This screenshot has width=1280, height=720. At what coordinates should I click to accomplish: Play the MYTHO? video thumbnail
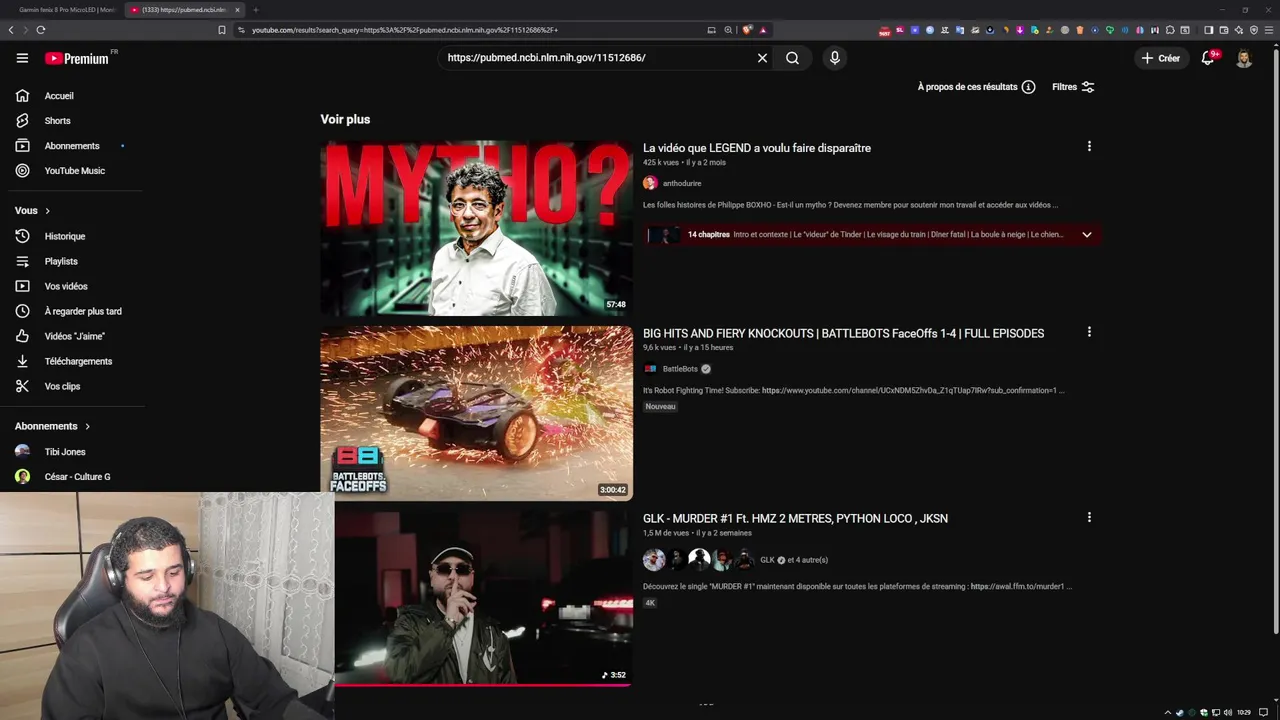(476, 228)
